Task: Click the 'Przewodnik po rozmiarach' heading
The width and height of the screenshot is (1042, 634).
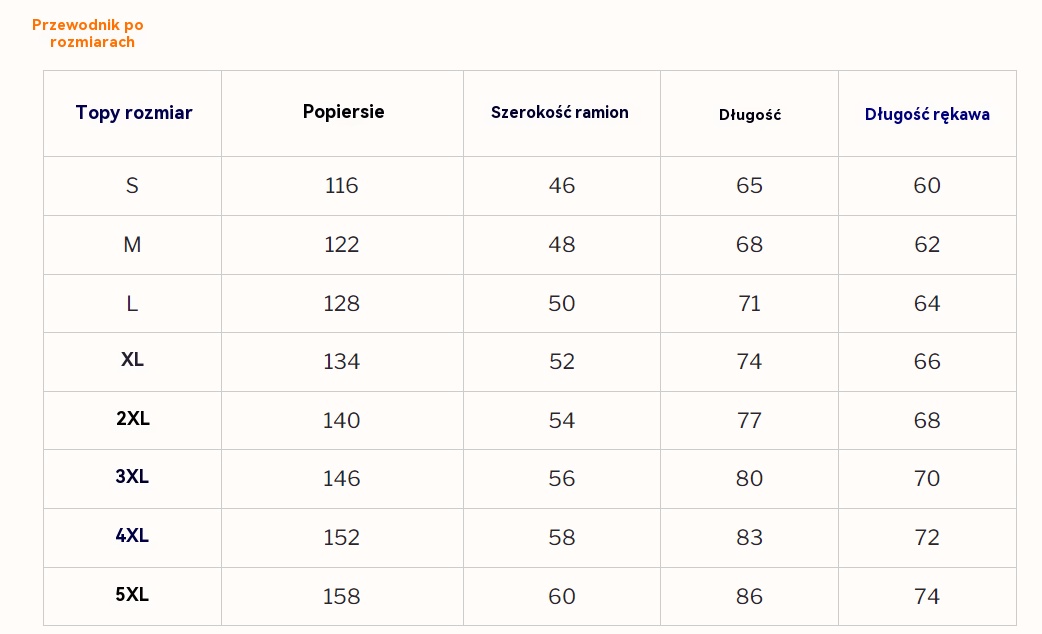Action: point(88,33)
